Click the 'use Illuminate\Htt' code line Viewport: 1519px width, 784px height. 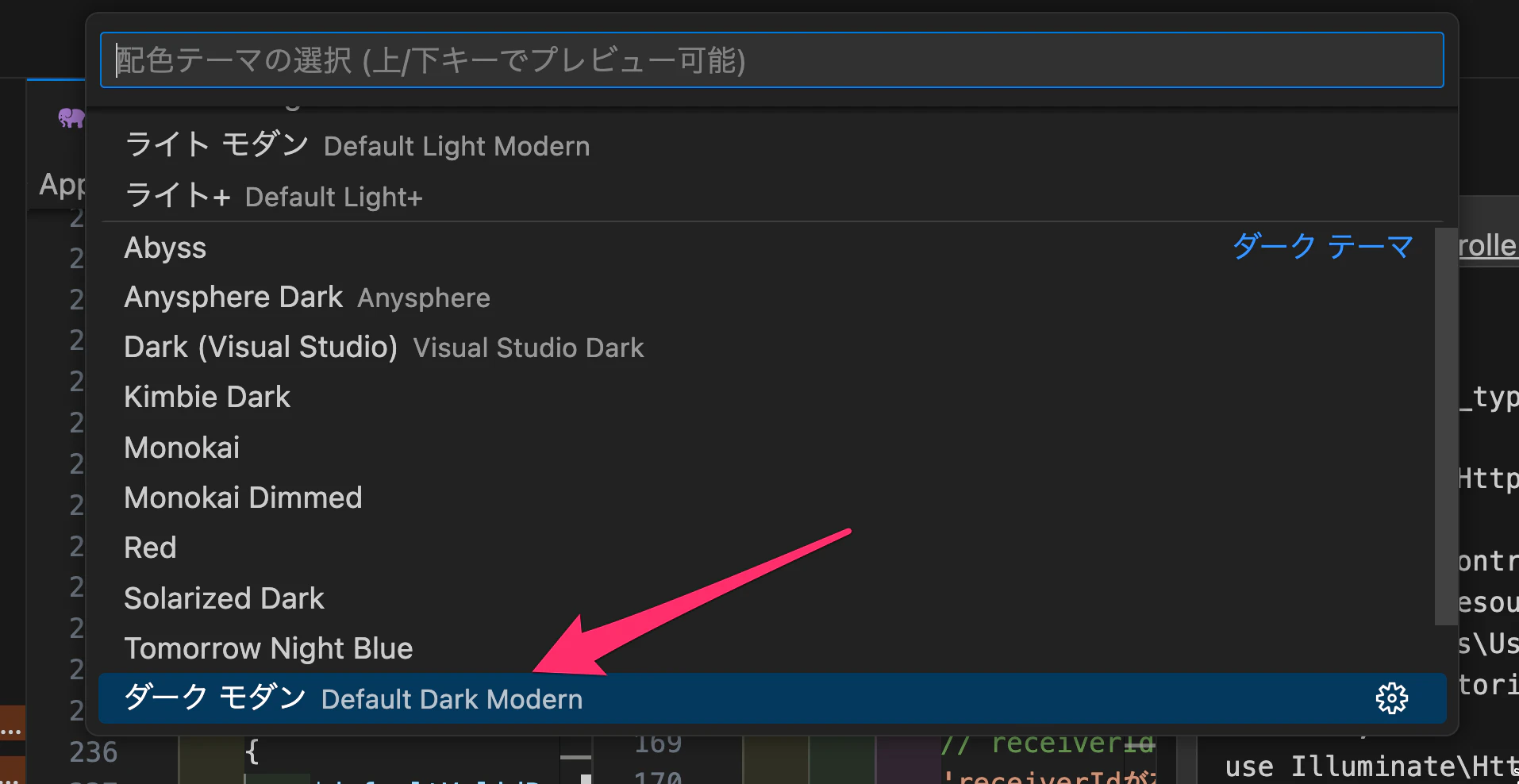[1371, 767]
